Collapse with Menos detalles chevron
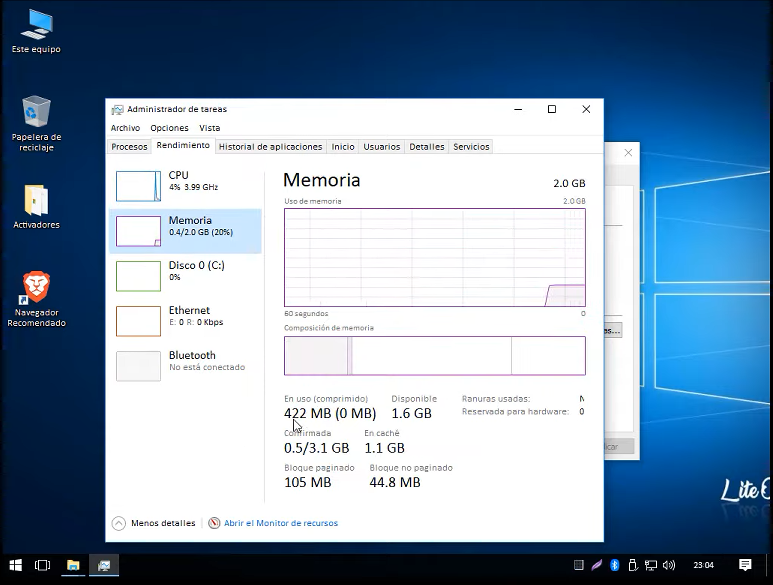 (x=119, y=523)
